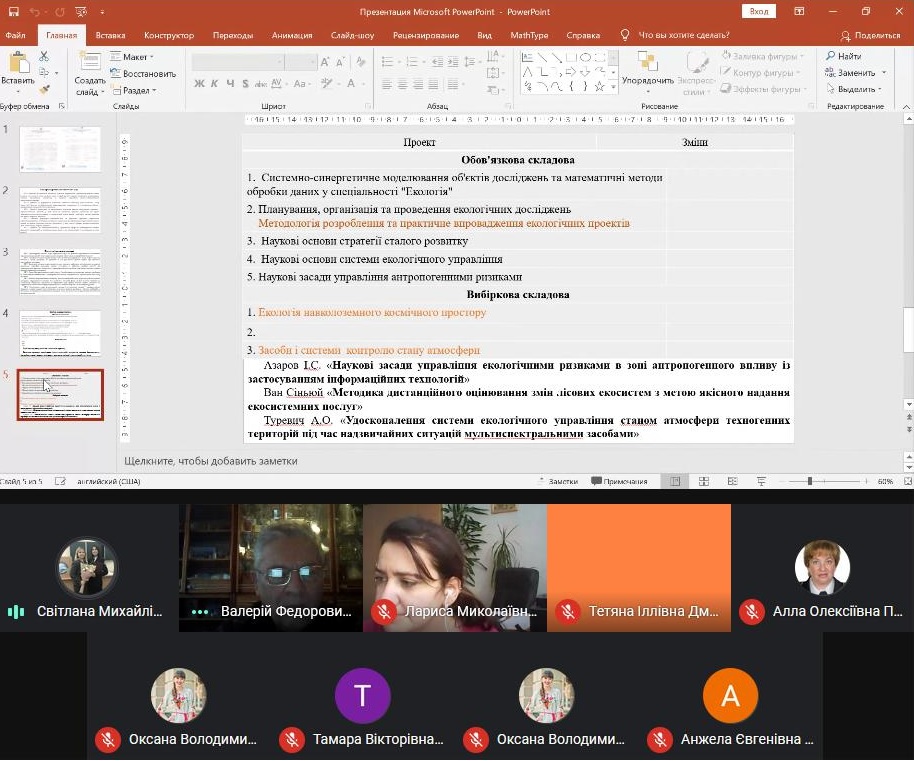
Task: Switch to slide sorter view icon
Action: pyautogui.click(x=704, y=481)
